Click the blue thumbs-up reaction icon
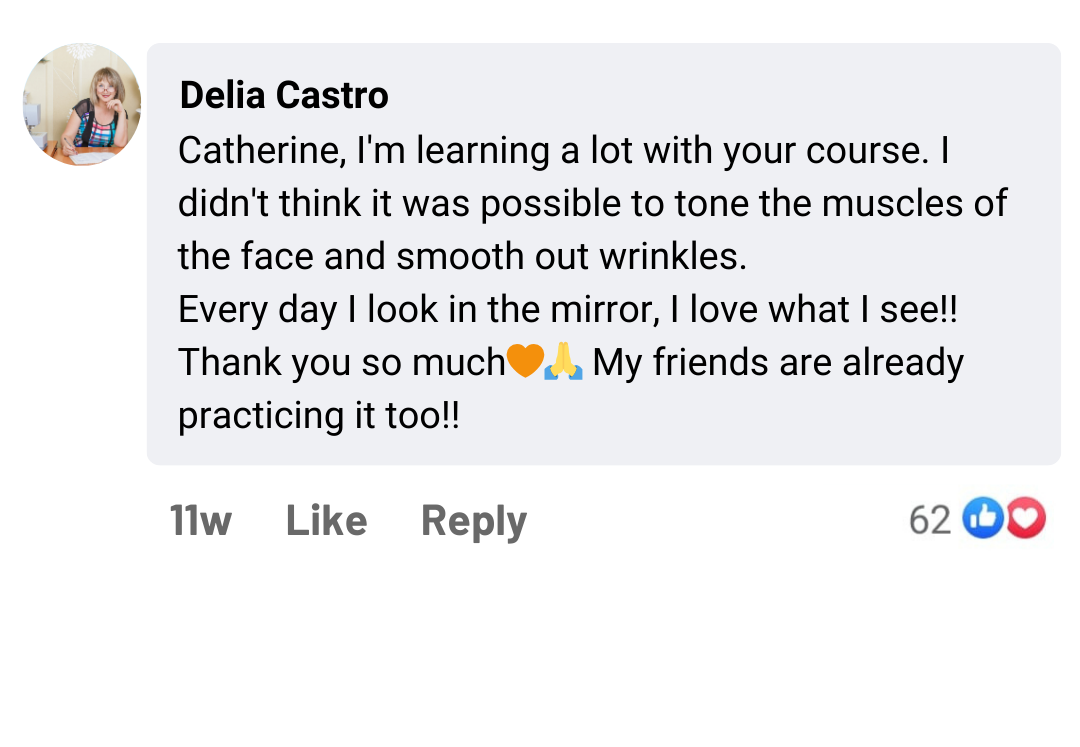The image size is (1080, 747). click(983, 519)
